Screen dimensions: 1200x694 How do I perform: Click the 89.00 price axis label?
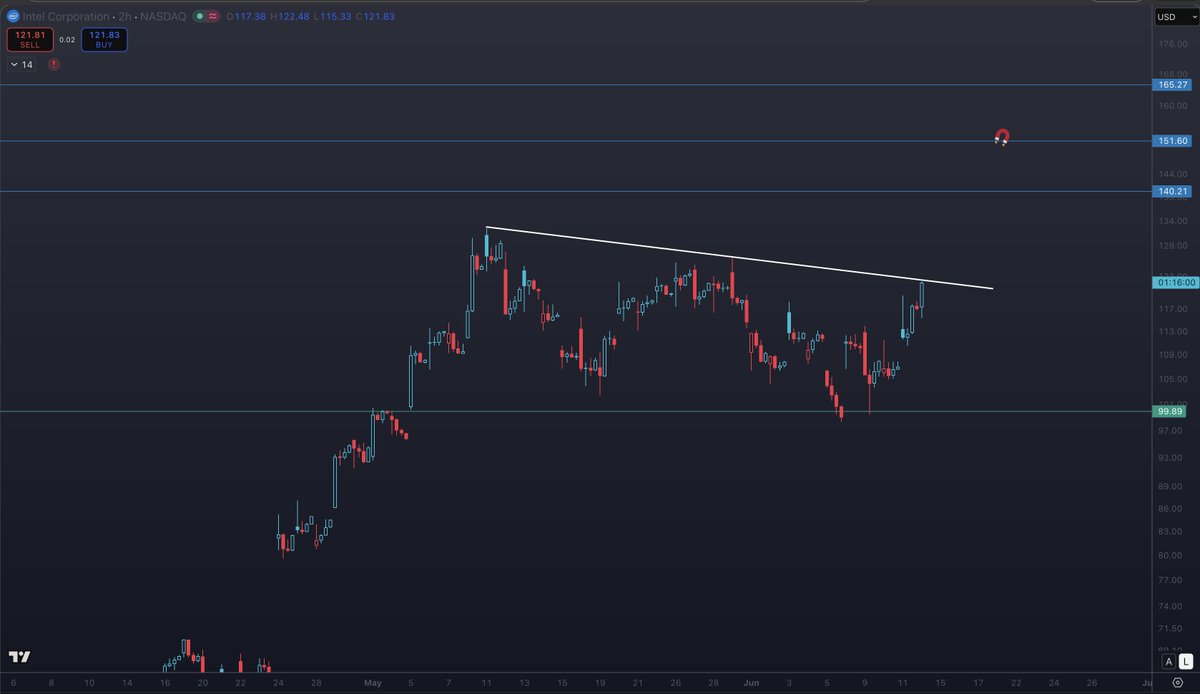tap(1172, 486)
